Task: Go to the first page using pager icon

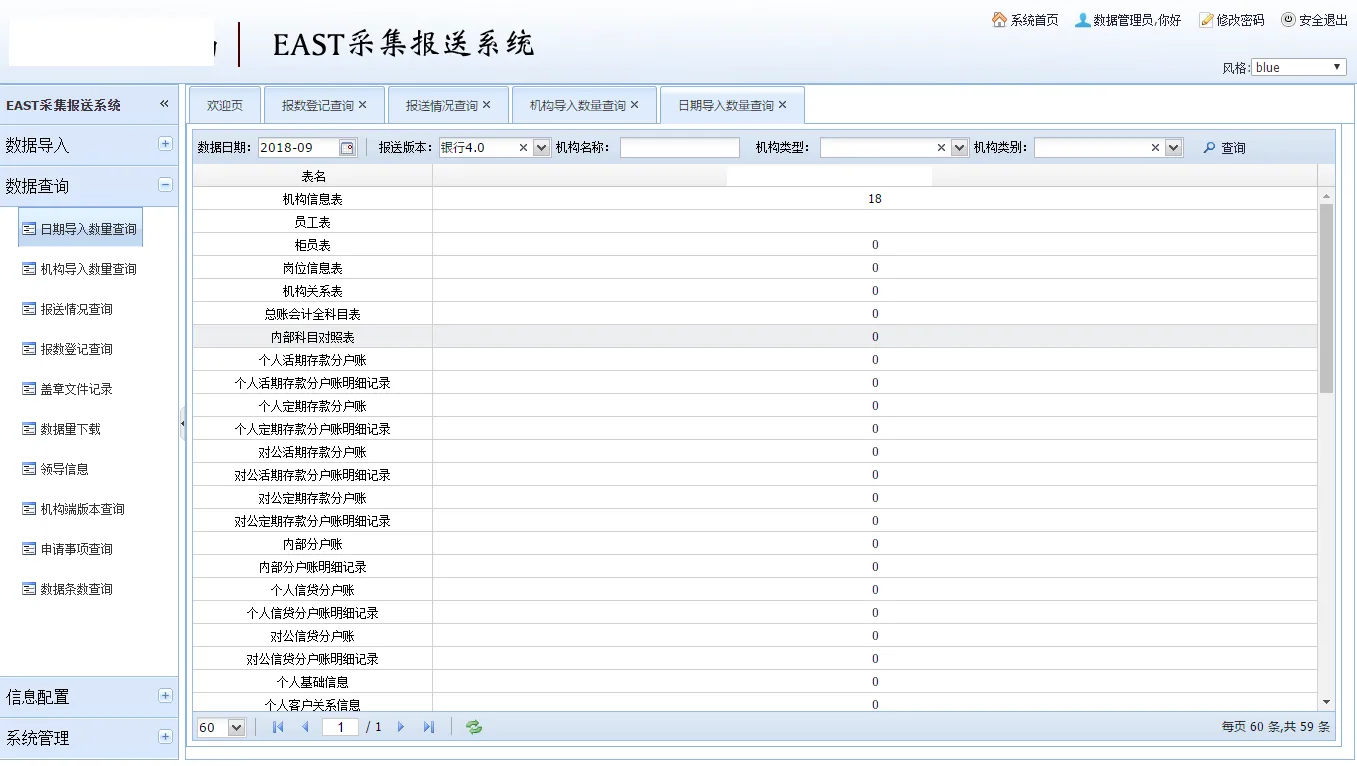Action: pos(278,727)
